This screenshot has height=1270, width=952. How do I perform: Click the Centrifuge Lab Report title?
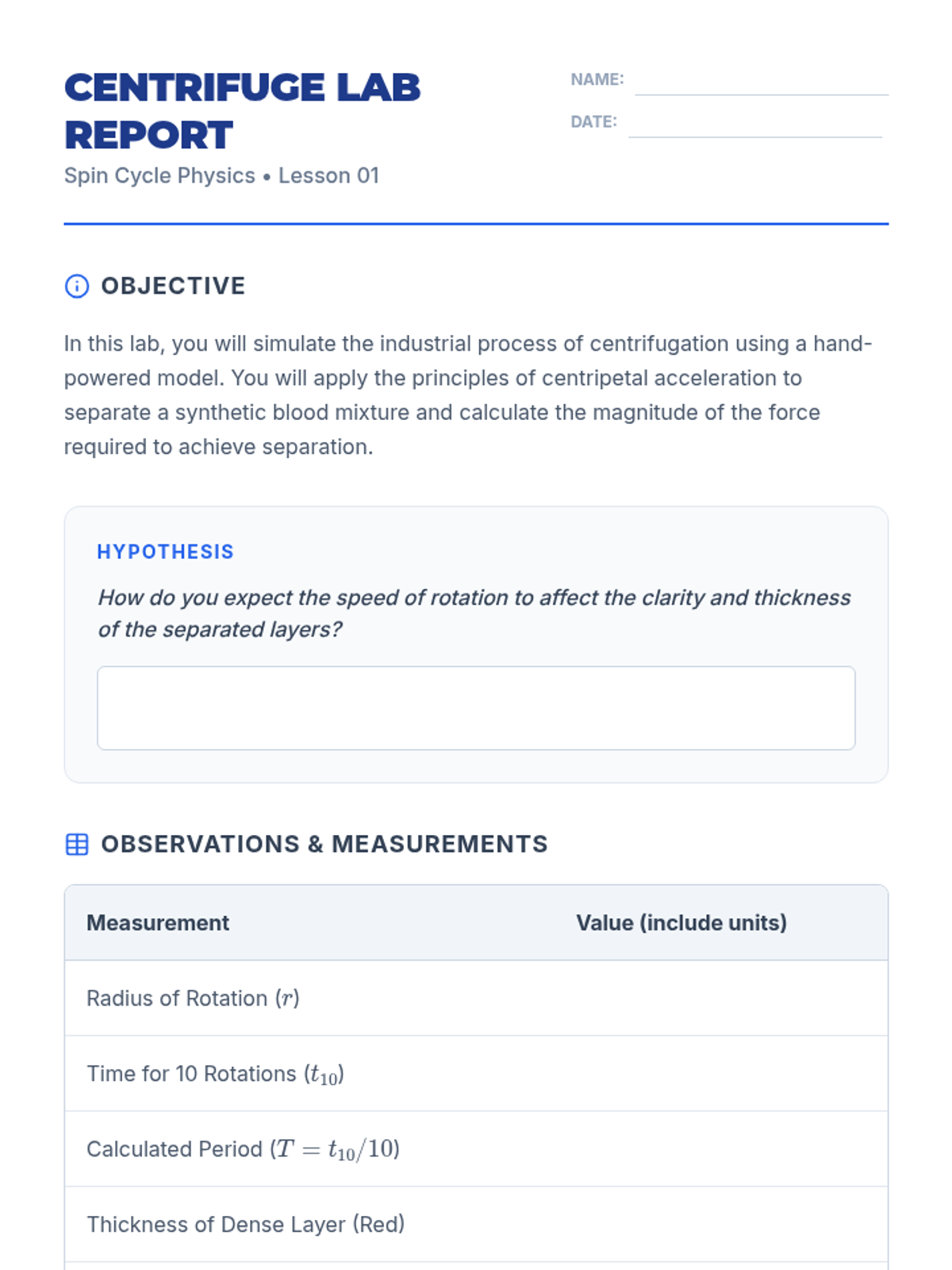tap(242, 111)
